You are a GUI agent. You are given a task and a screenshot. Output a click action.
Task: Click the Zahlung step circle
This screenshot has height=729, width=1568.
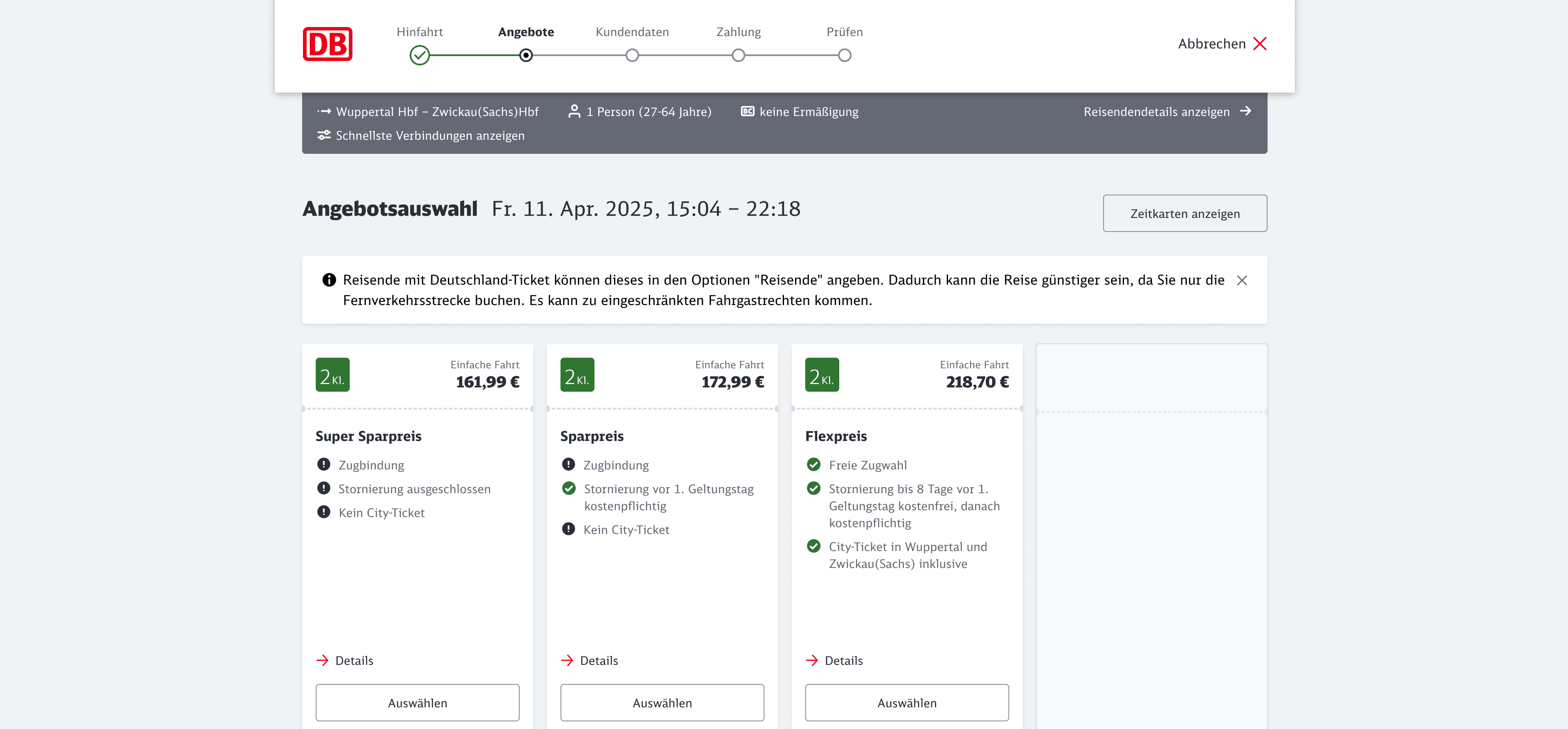(738, 55)
